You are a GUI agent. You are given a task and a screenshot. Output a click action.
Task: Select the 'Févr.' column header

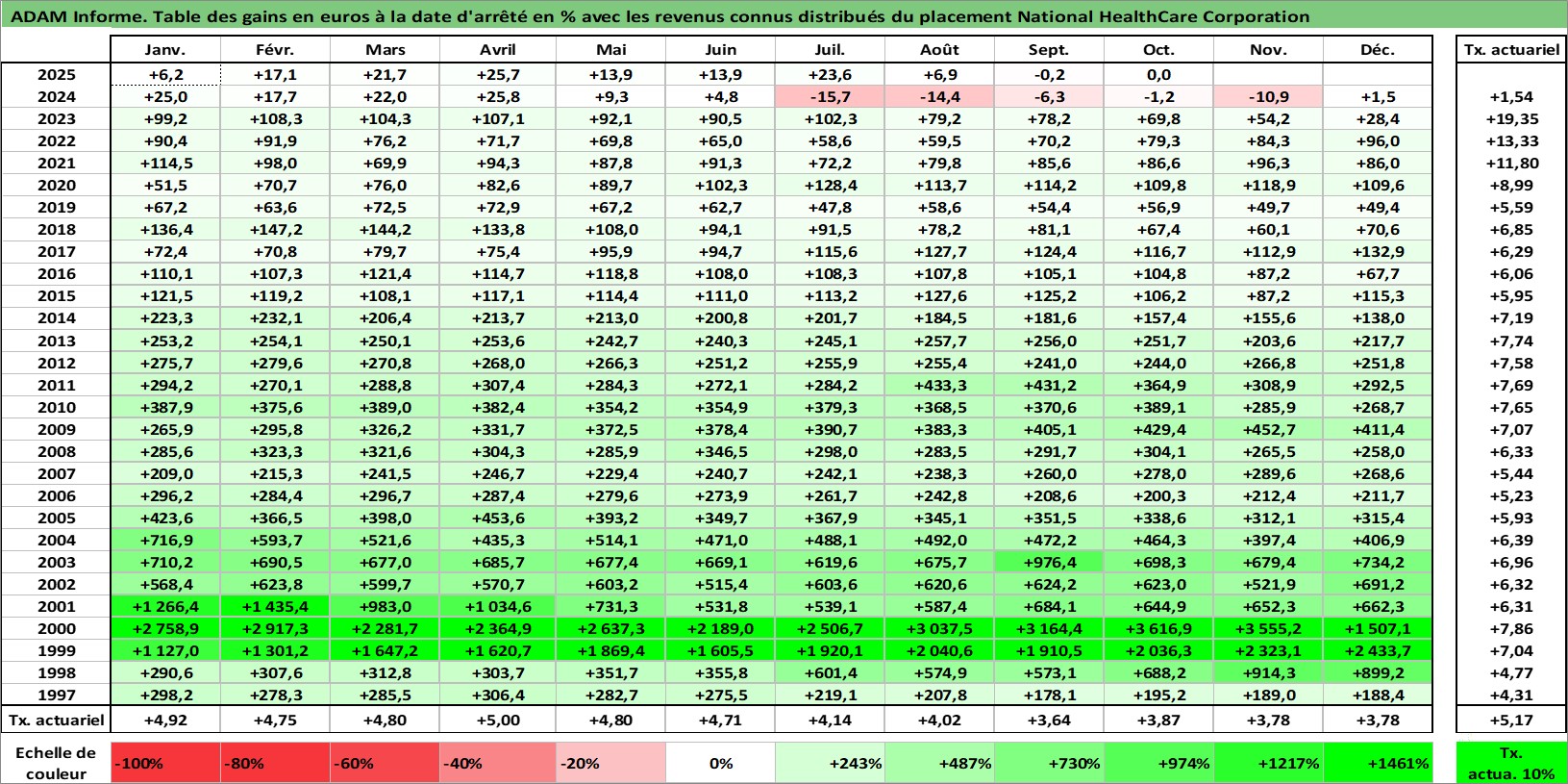(x=276, y=50)
